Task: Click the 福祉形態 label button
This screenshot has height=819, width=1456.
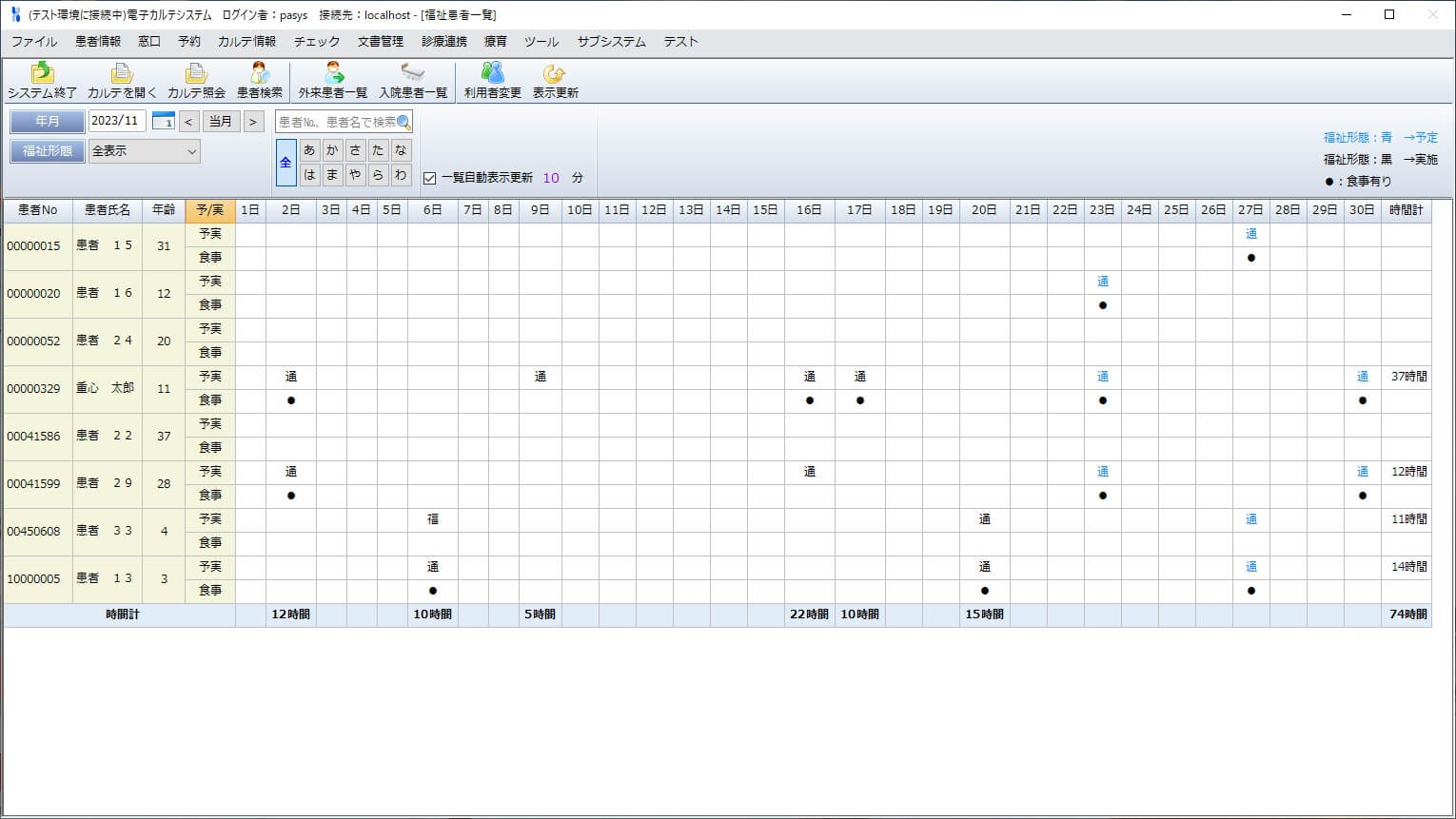Action: tap(48, 151)
